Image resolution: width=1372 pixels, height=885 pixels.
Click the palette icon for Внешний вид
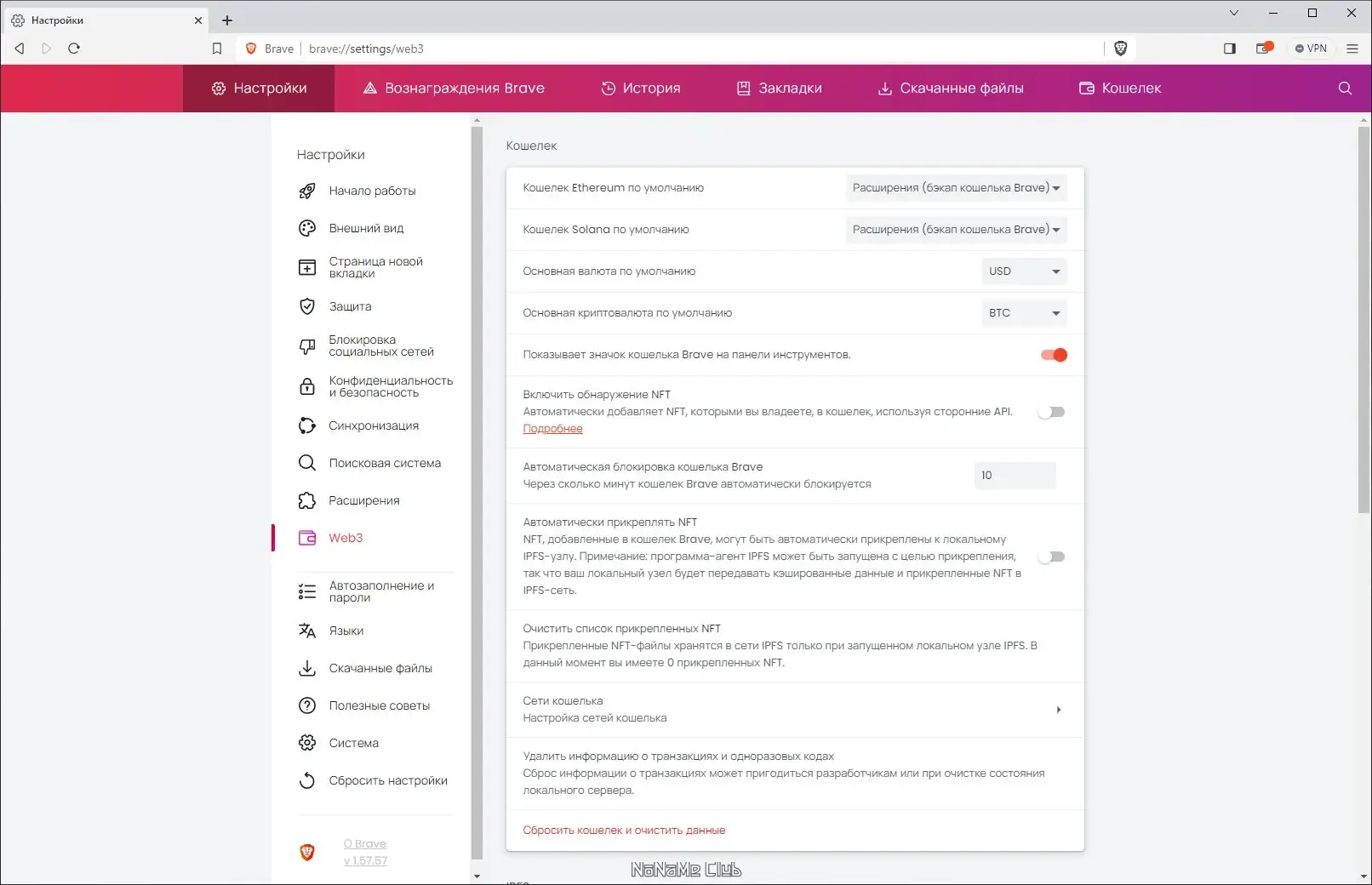307,228
